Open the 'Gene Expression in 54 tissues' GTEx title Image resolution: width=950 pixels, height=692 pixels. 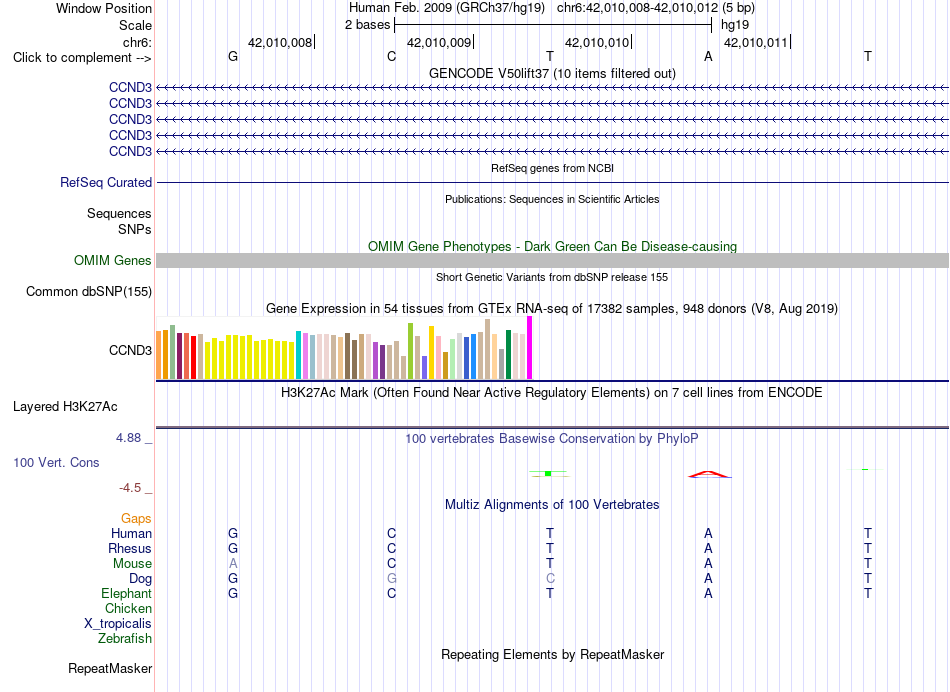point(552,308)
